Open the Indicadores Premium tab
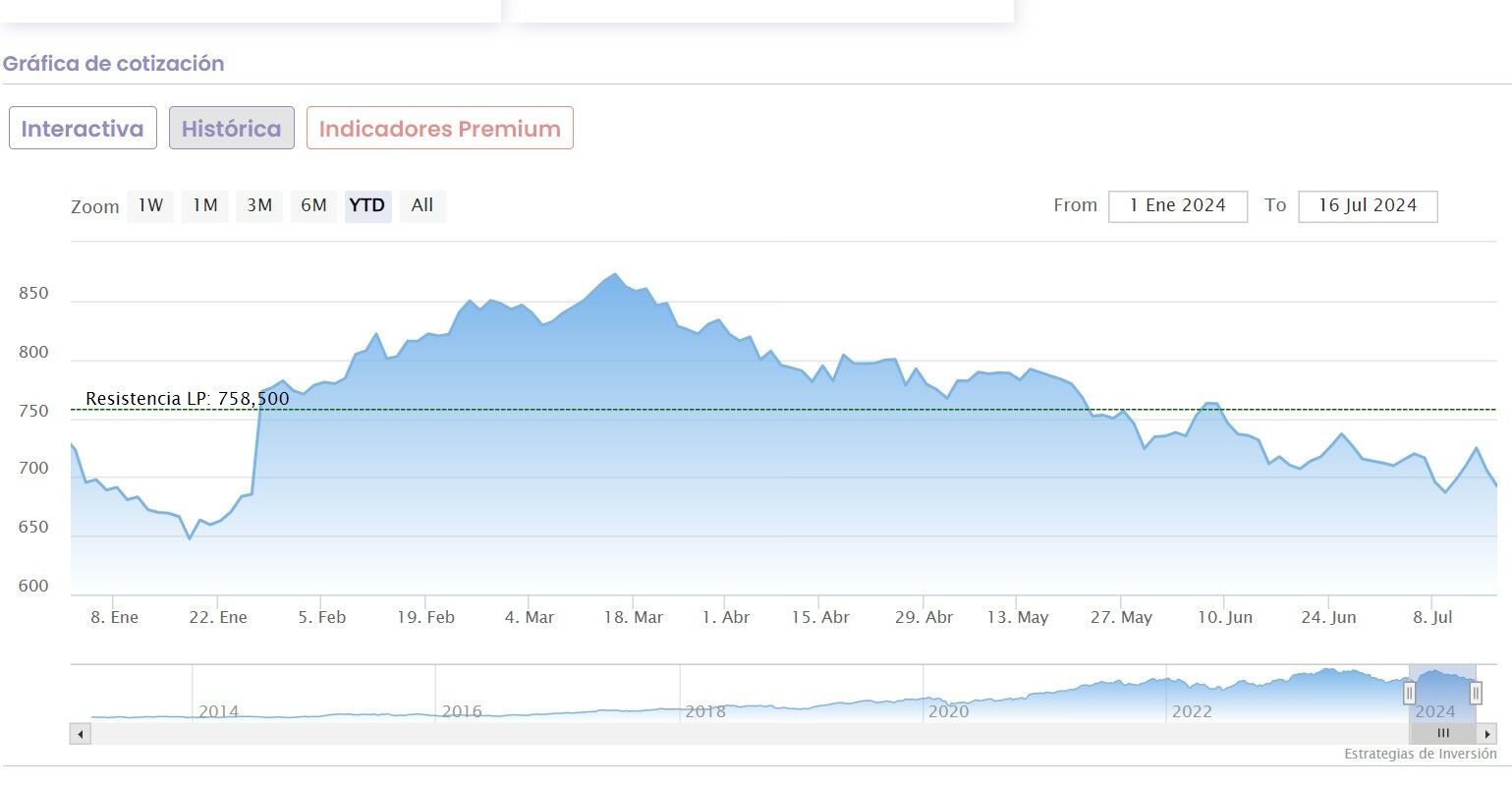This screenshot has height=788, width=1512. pos(440,129)
